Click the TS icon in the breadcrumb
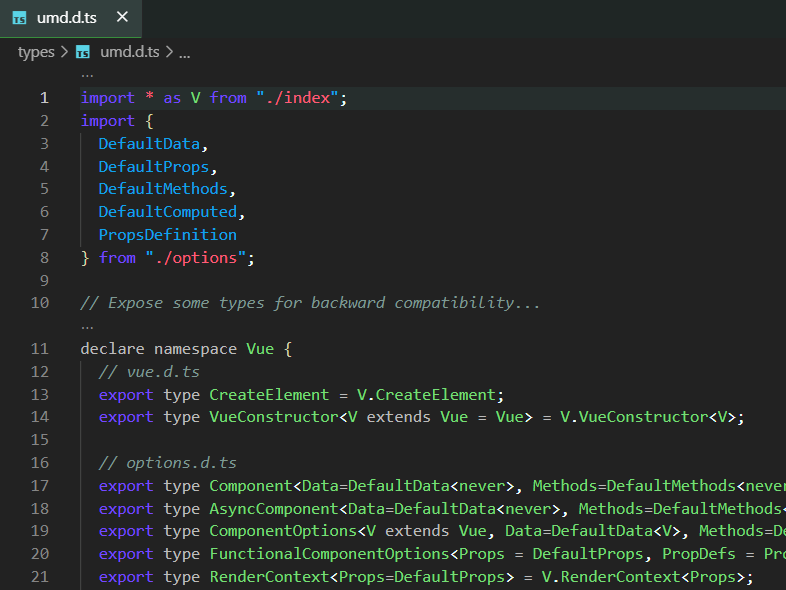The height and width of the screenshot is (590, 786). (x=83, y=52)
